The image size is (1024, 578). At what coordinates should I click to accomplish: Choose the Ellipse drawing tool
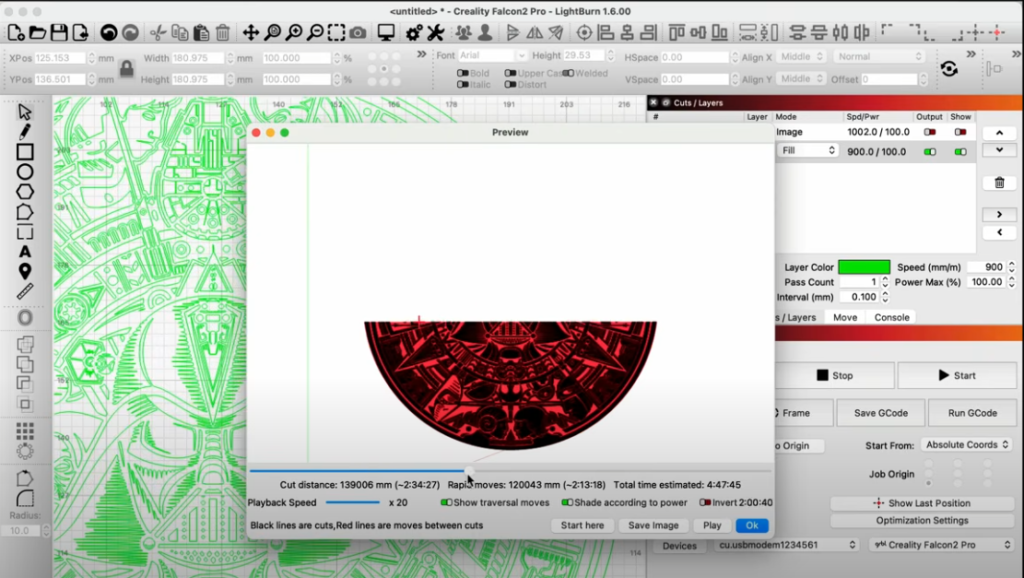click(25, 172)
